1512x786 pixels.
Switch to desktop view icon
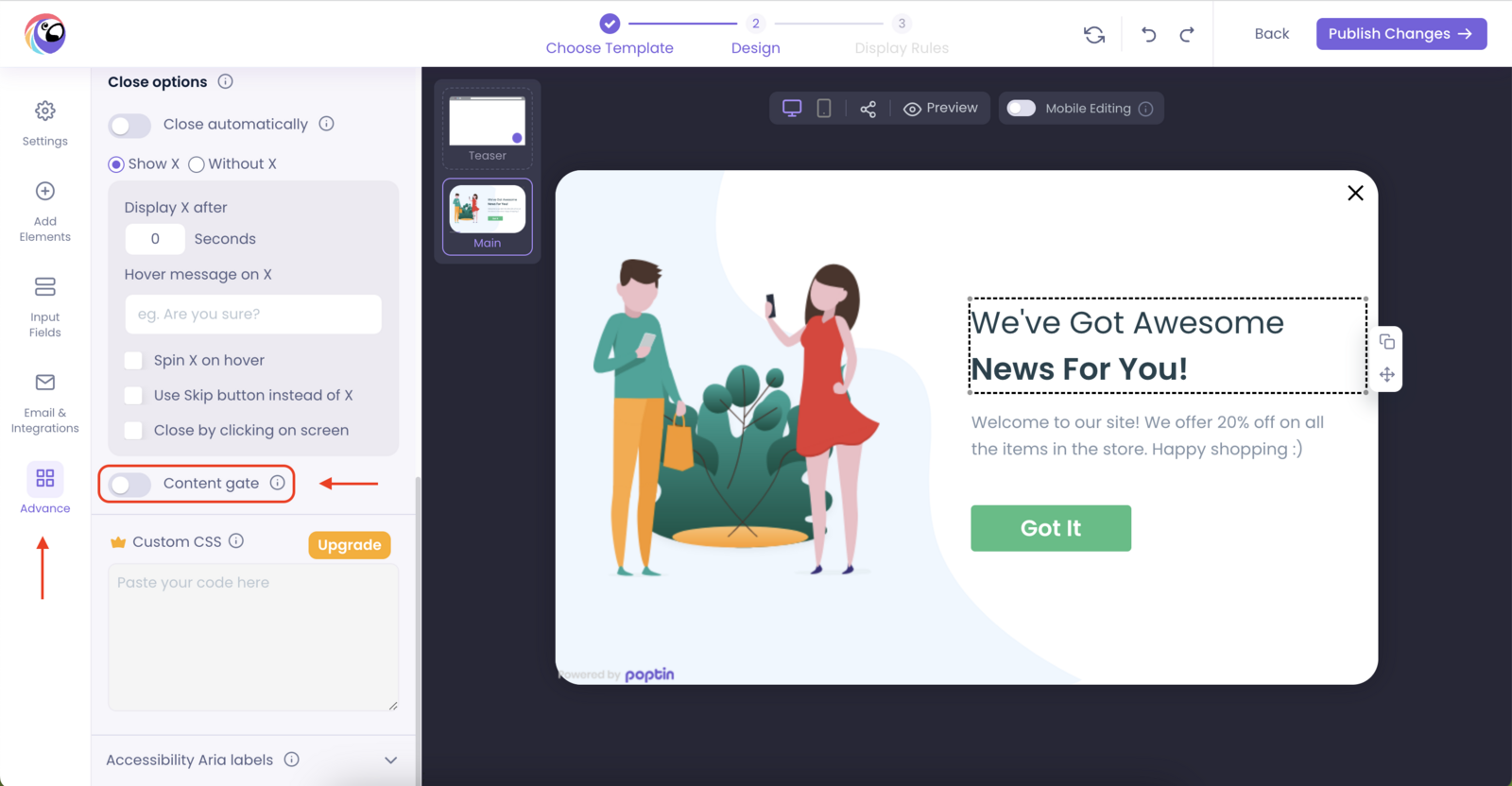(792, 109)
